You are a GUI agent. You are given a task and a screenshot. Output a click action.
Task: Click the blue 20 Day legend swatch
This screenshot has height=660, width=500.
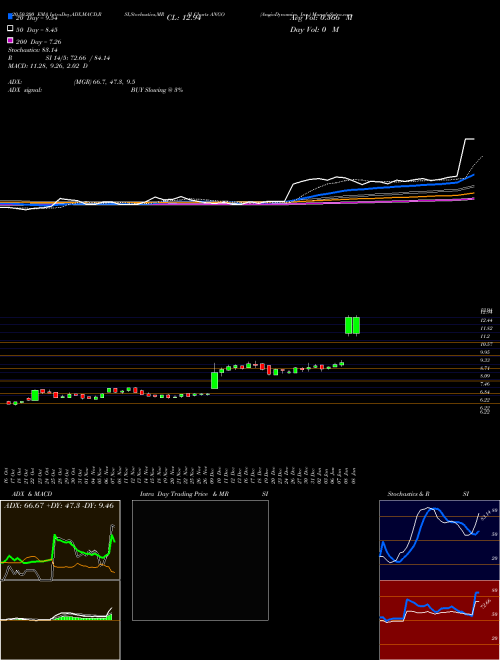click(10, 16)
